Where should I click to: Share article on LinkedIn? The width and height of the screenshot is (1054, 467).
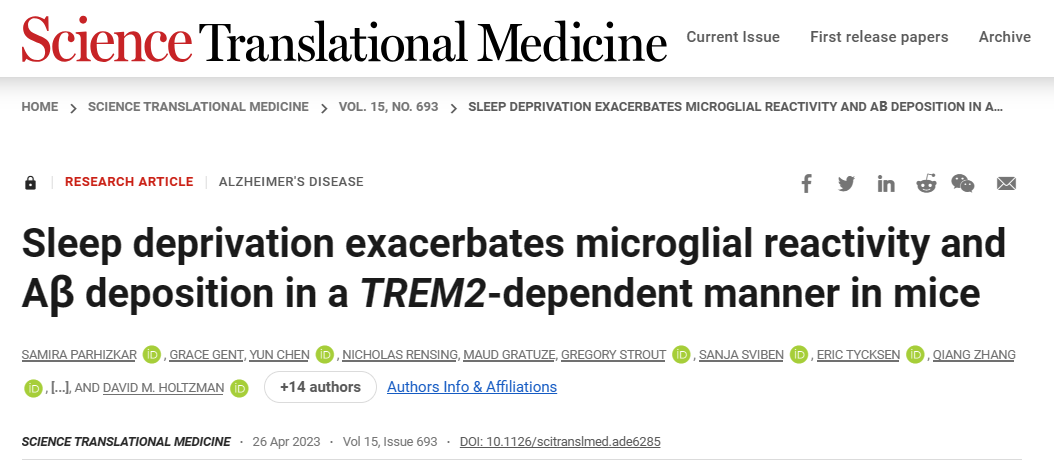[886, 183]
